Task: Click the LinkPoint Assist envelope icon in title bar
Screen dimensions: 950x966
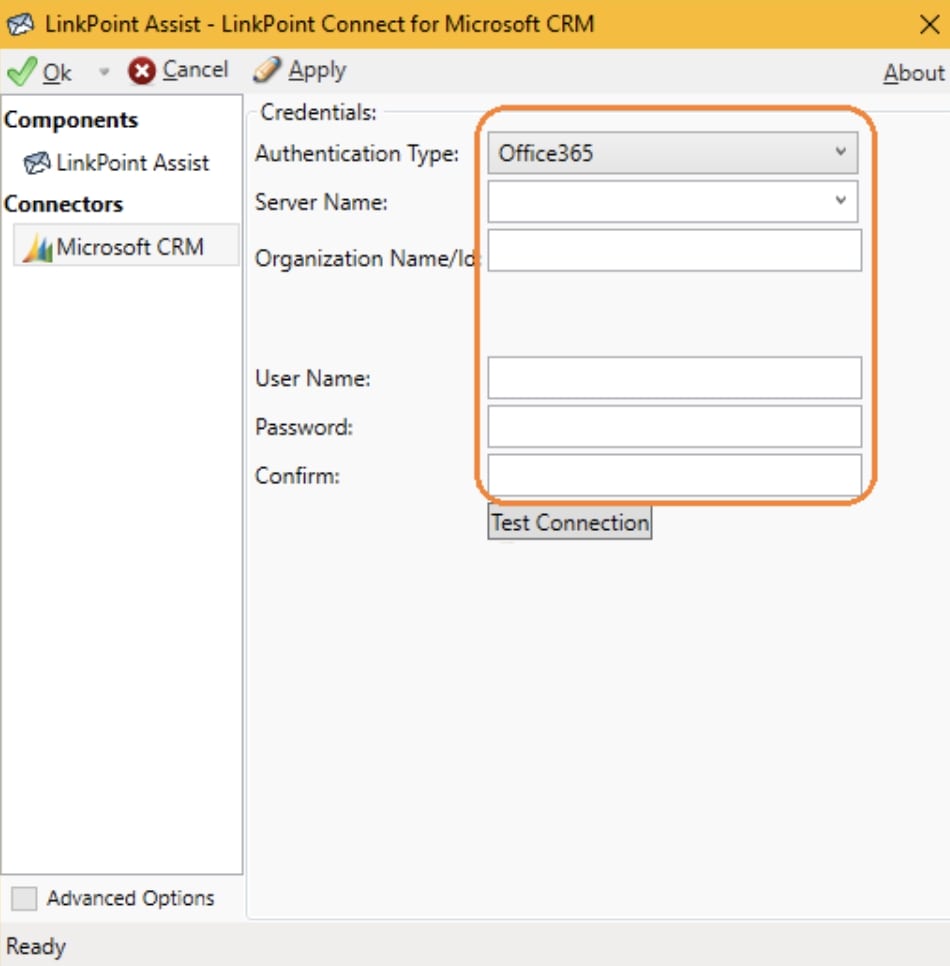Action: [20, 24]
